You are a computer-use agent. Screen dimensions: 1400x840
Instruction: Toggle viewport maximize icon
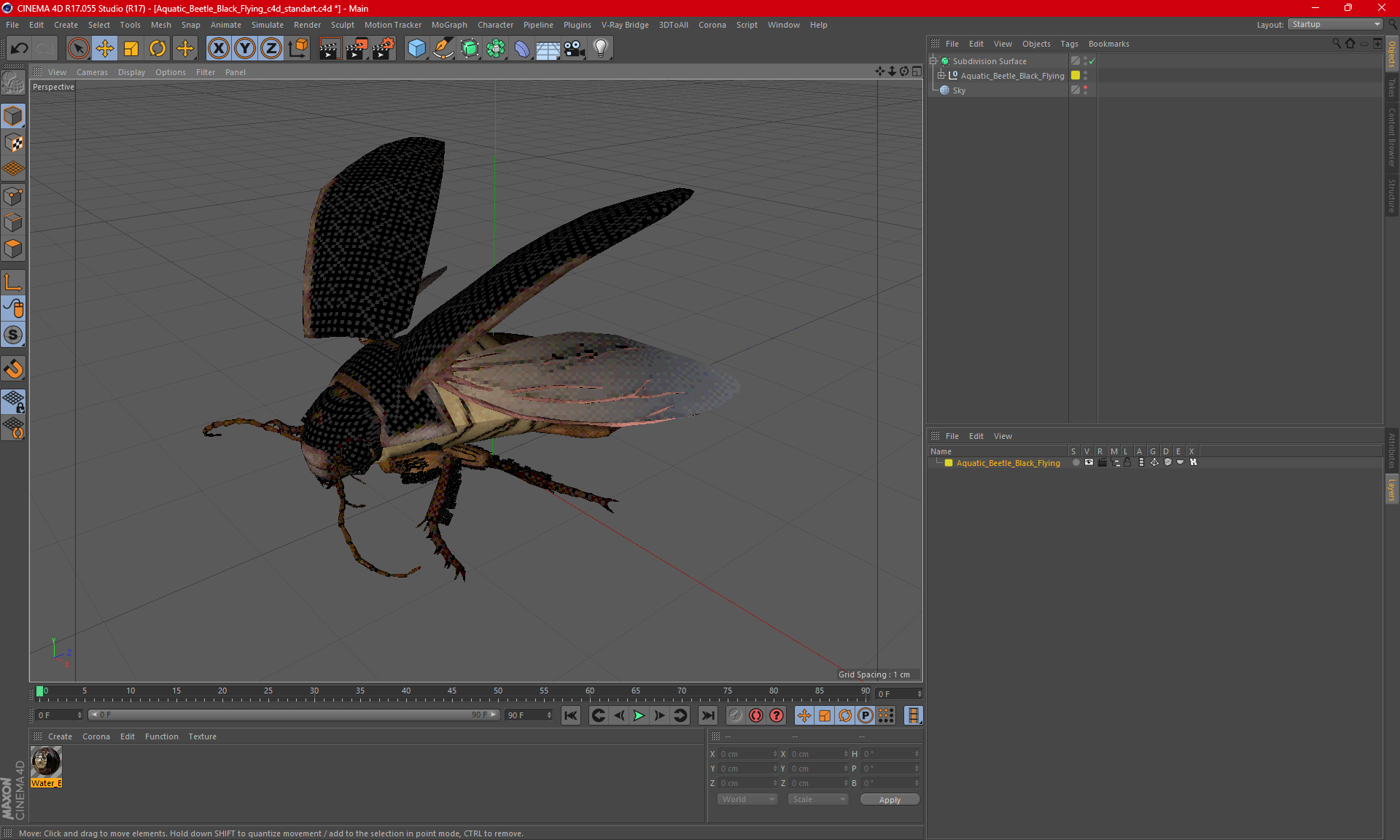917,71
